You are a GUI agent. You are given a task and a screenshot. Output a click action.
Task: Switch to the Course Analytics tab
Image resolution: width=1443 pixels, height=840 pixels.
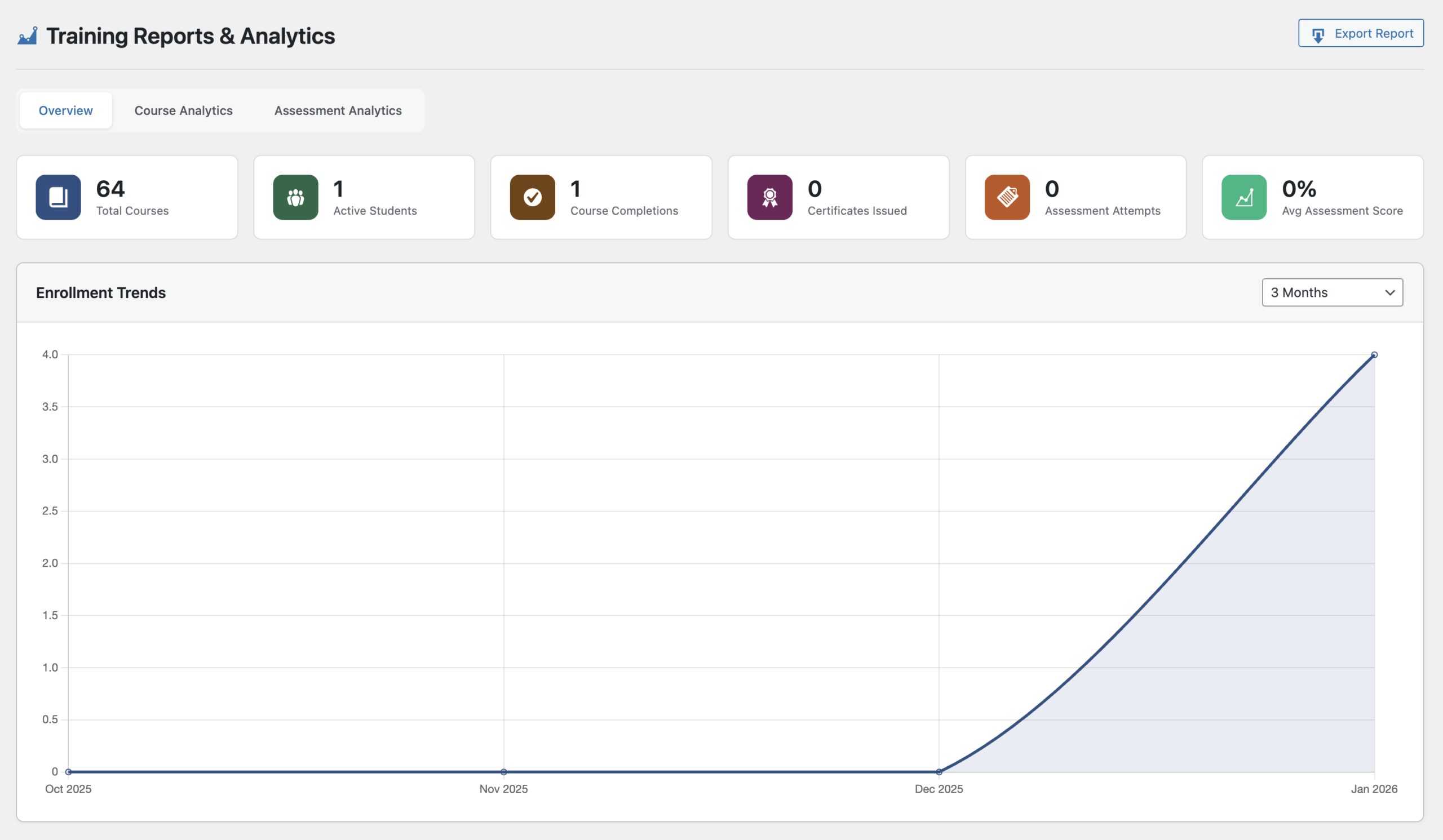[x=183, y=110]
